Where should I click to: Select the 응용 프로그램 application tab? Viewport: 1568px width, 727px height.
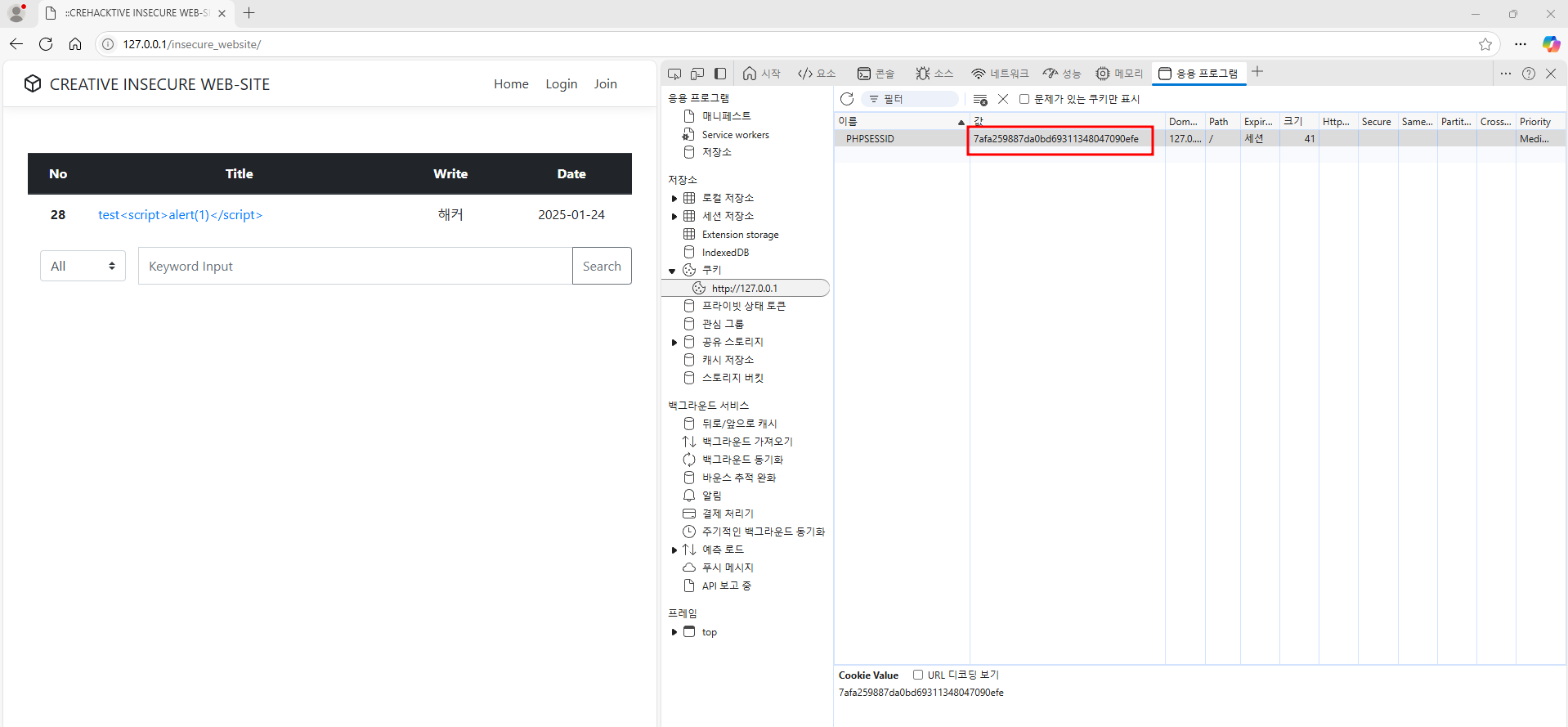click(1198, 74)
